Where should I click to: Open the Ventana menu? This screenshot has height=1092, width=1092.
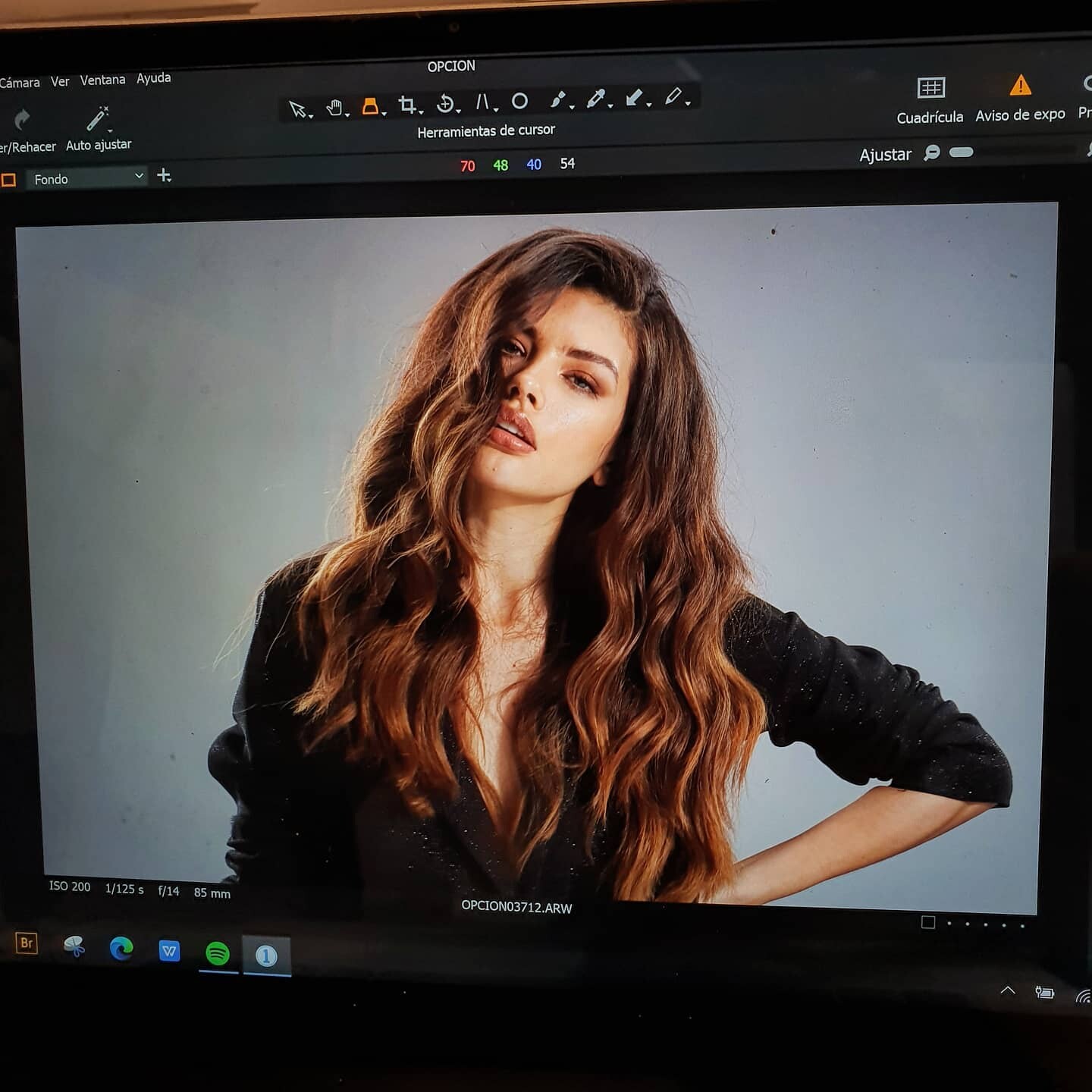tap(102, 80)
